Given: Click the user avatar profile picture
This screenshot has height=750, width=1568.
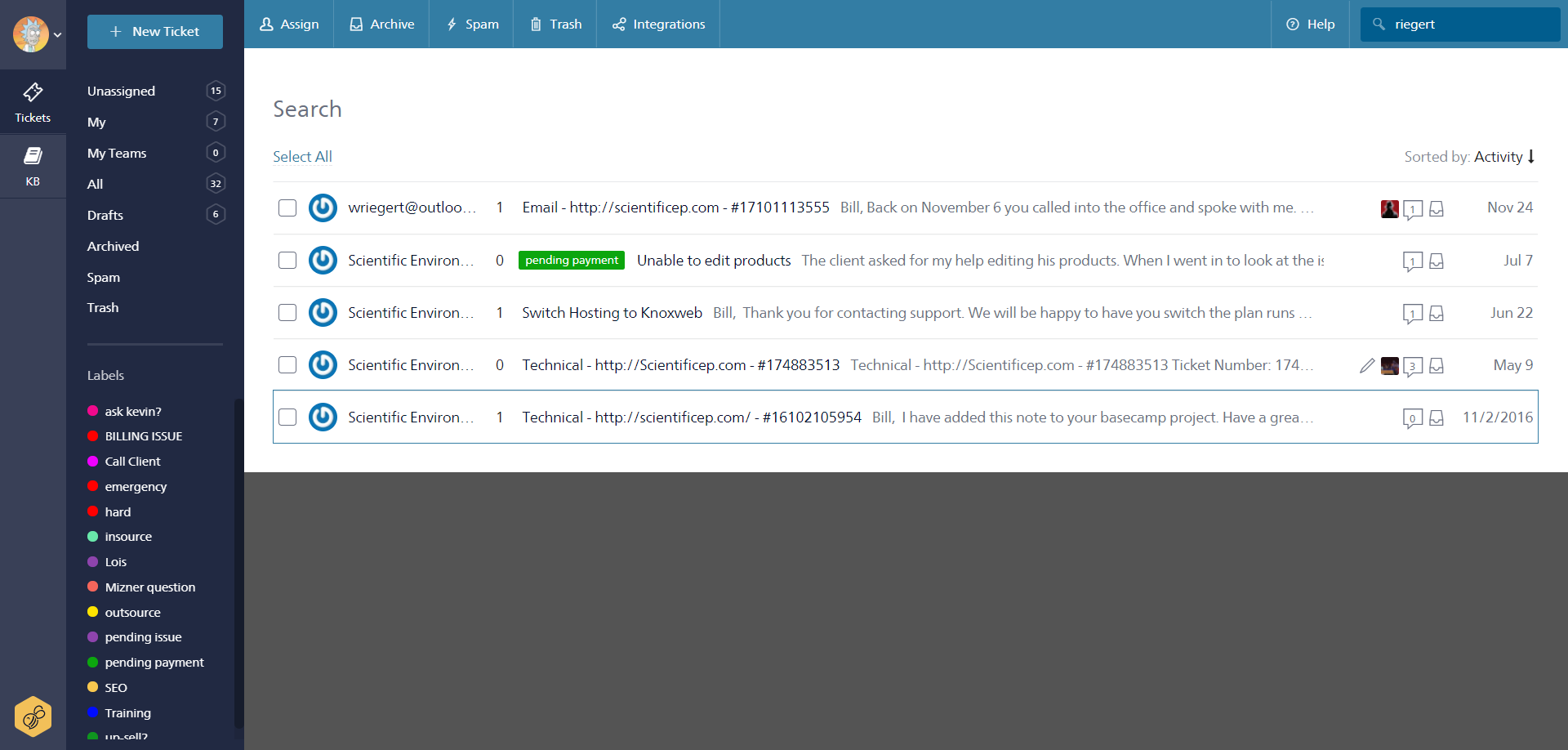Looking at the screenshot, I should coord(31,34).
